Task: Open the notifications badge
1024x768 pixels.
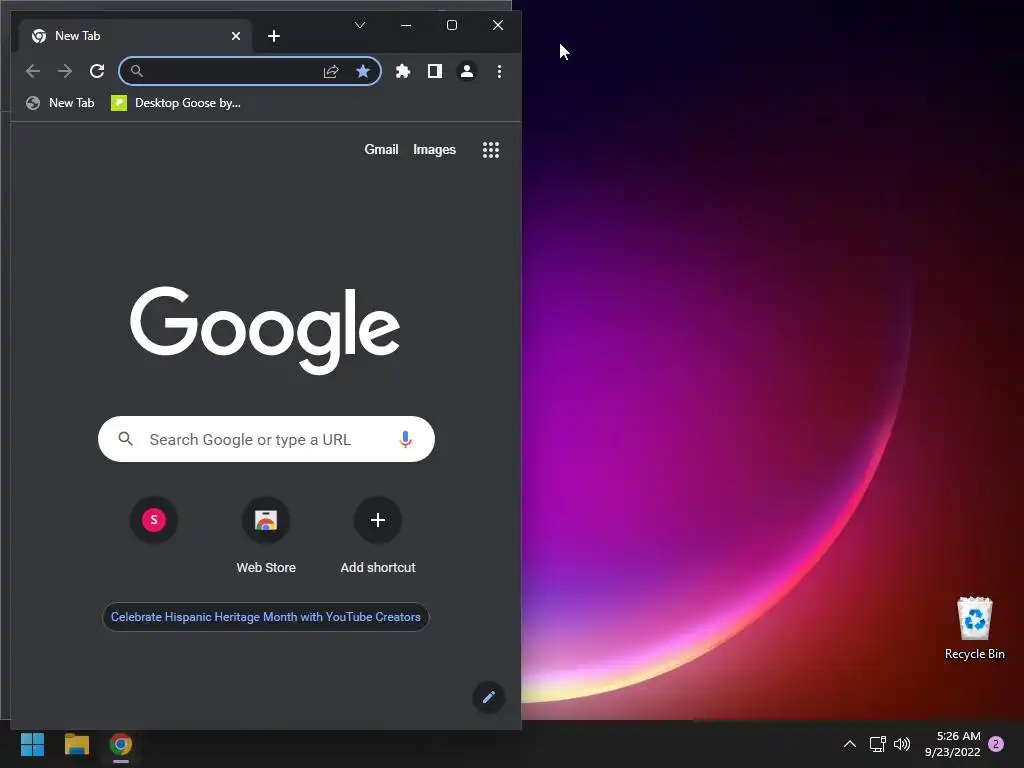Action: pos(996,744)
